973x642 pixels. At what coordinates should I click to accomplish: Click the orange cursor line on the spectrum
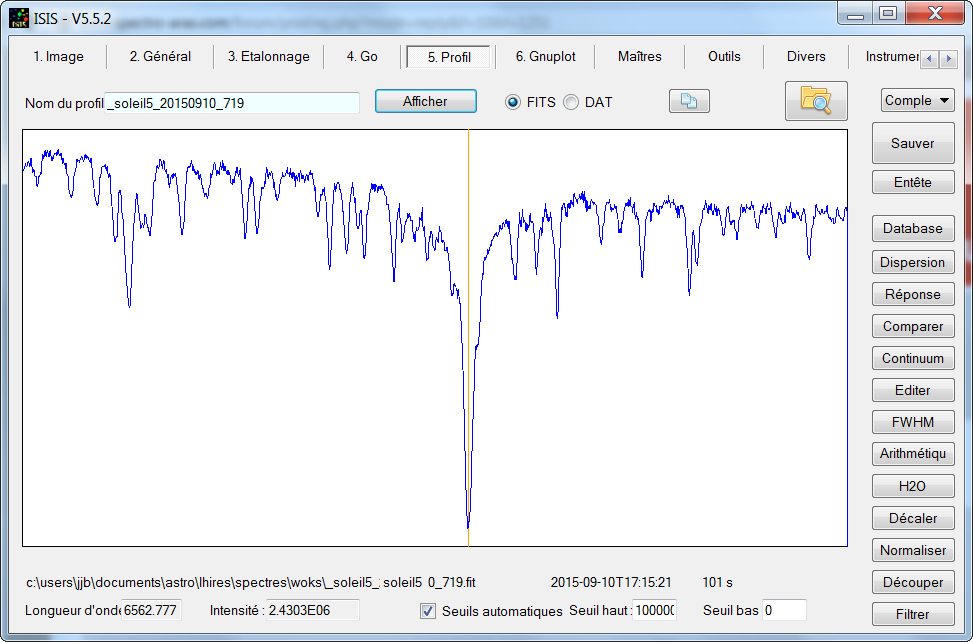pyautogui.click(x=469, y=337)
